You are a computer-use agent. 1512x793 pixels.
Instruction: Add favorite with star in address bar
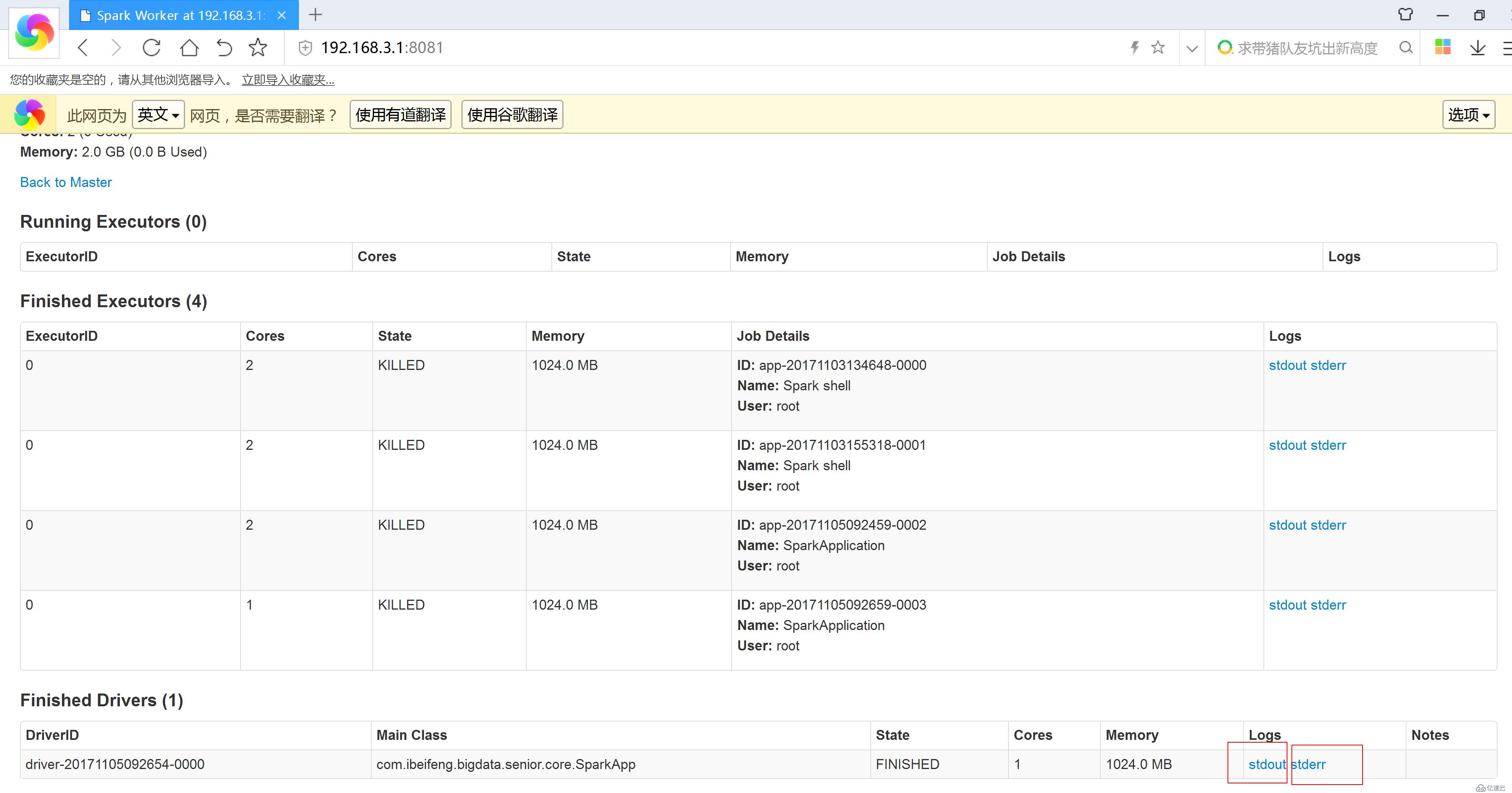[1158, 47]
